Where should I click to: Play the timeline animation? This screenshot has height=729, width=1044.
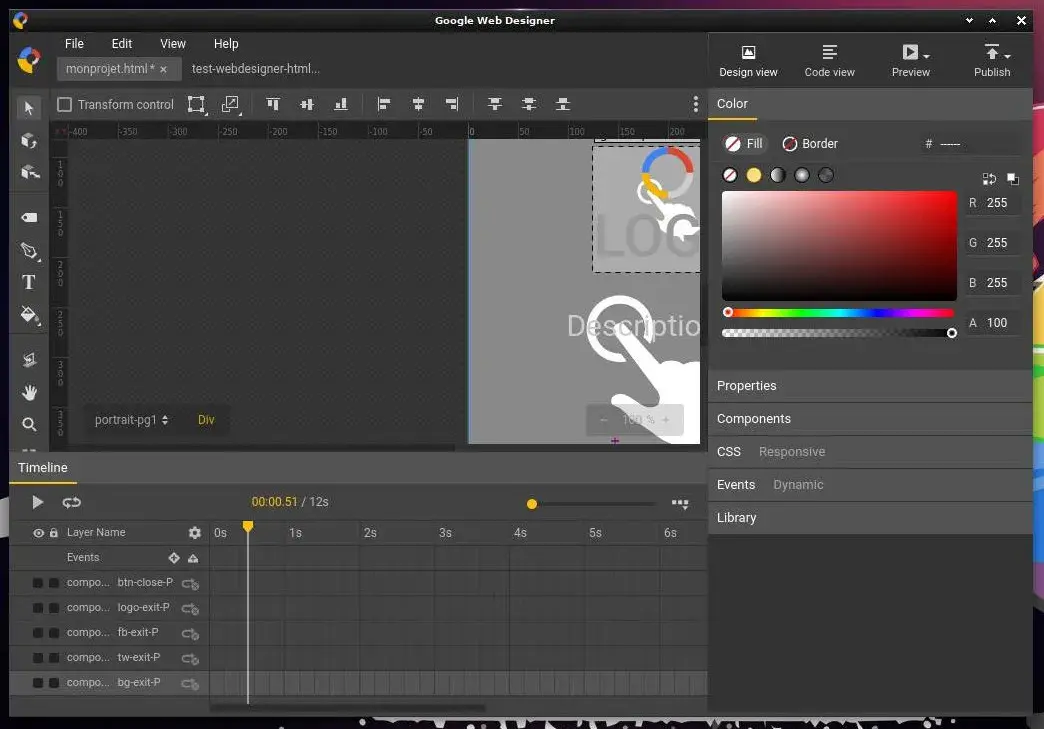pyautogui.click(x=38, y=503)
